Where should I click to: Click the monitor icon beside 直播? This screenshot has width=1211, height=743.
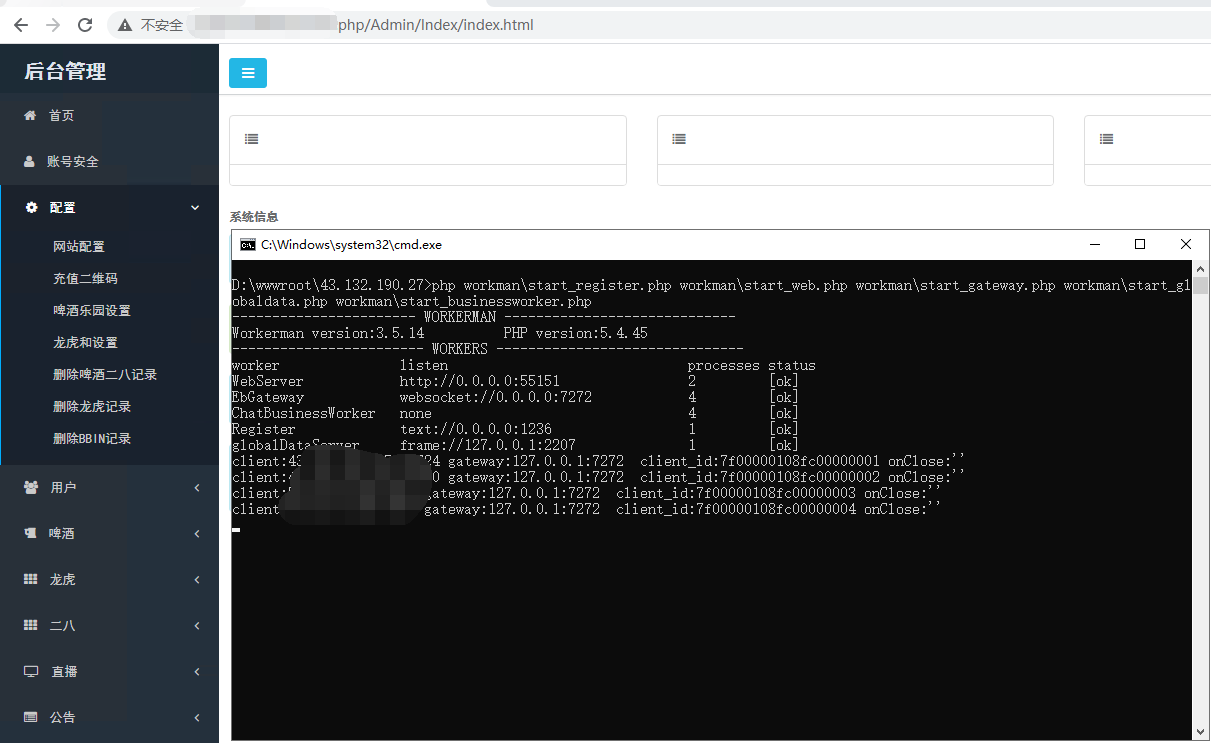coord(30,672)
